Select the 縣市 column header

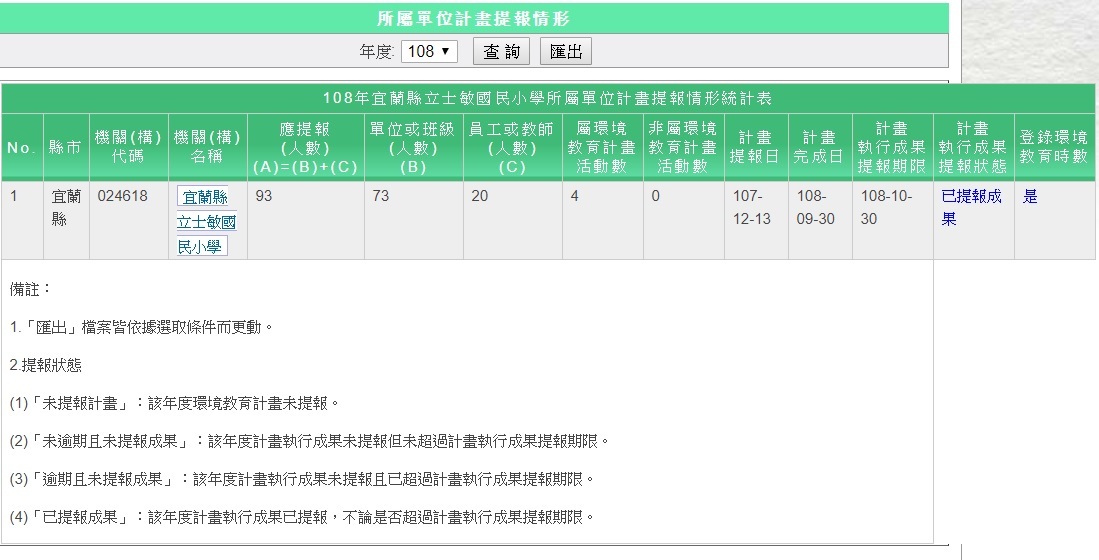coord(66,147)
